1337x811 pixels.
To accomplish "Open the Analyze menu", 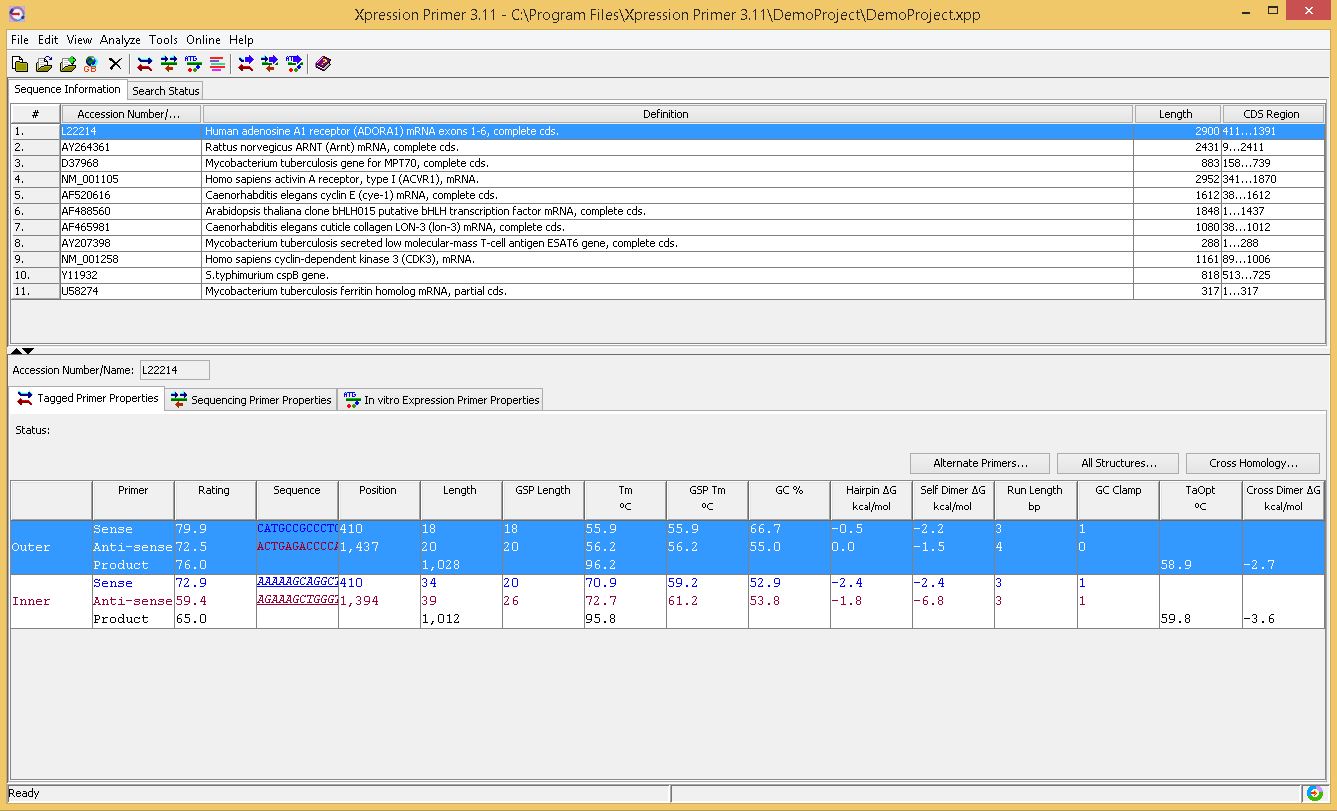I will (120, 40).
